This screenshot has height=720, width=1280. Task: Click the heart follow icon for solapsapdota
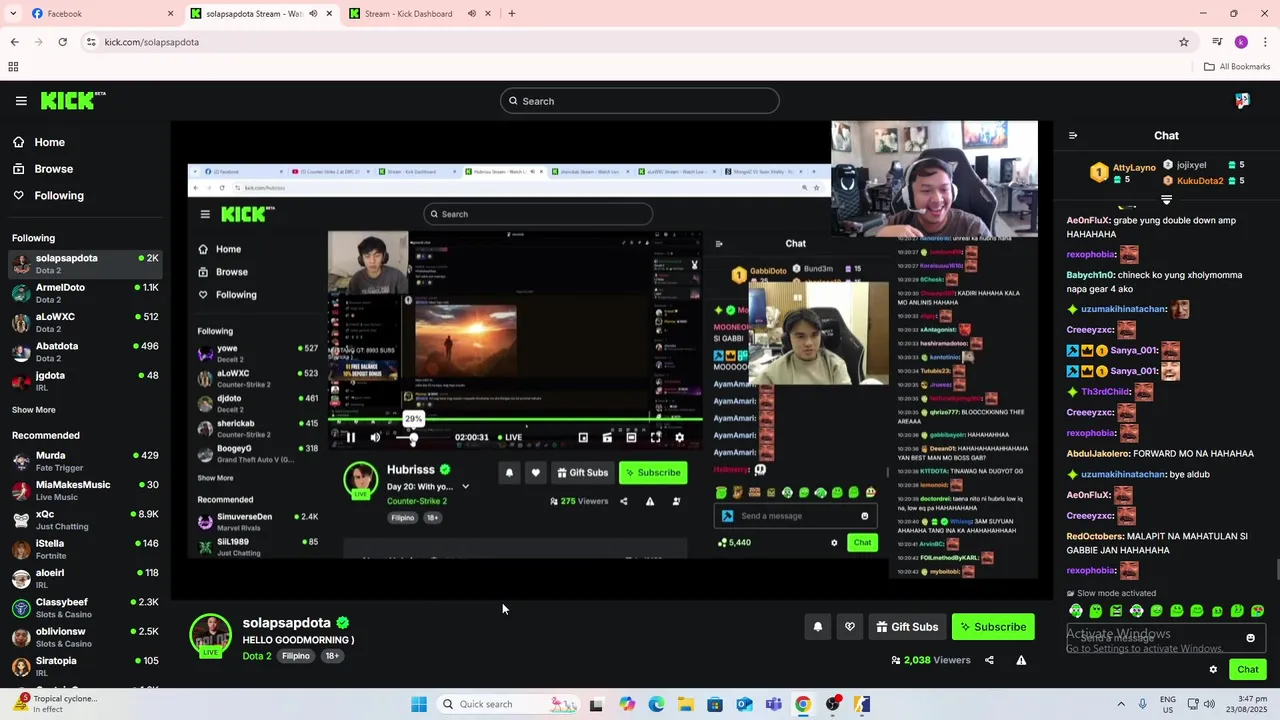tap(850, 627)
